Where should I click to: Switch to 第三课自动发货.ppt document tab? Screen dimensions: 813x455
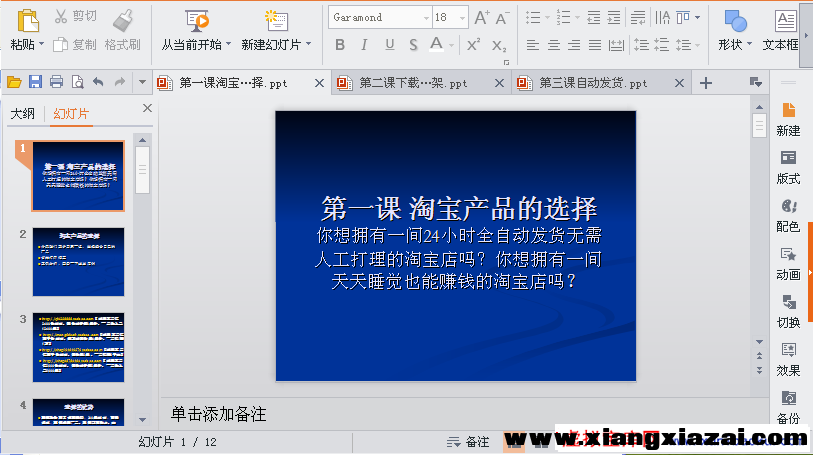tap(601, 83)
